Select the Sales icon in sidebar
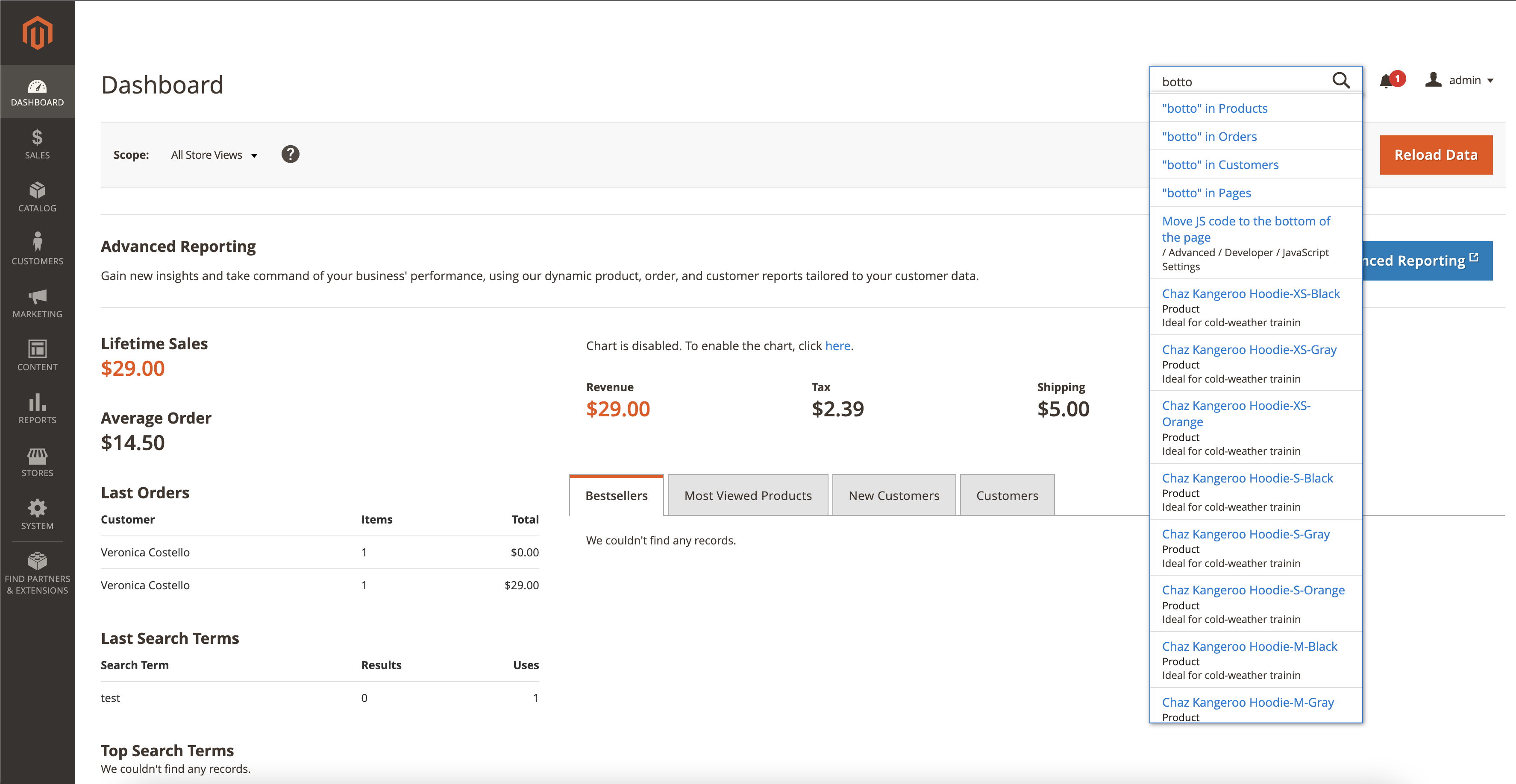Viewport: 1516px width, 784px height. tap(37, 143)
